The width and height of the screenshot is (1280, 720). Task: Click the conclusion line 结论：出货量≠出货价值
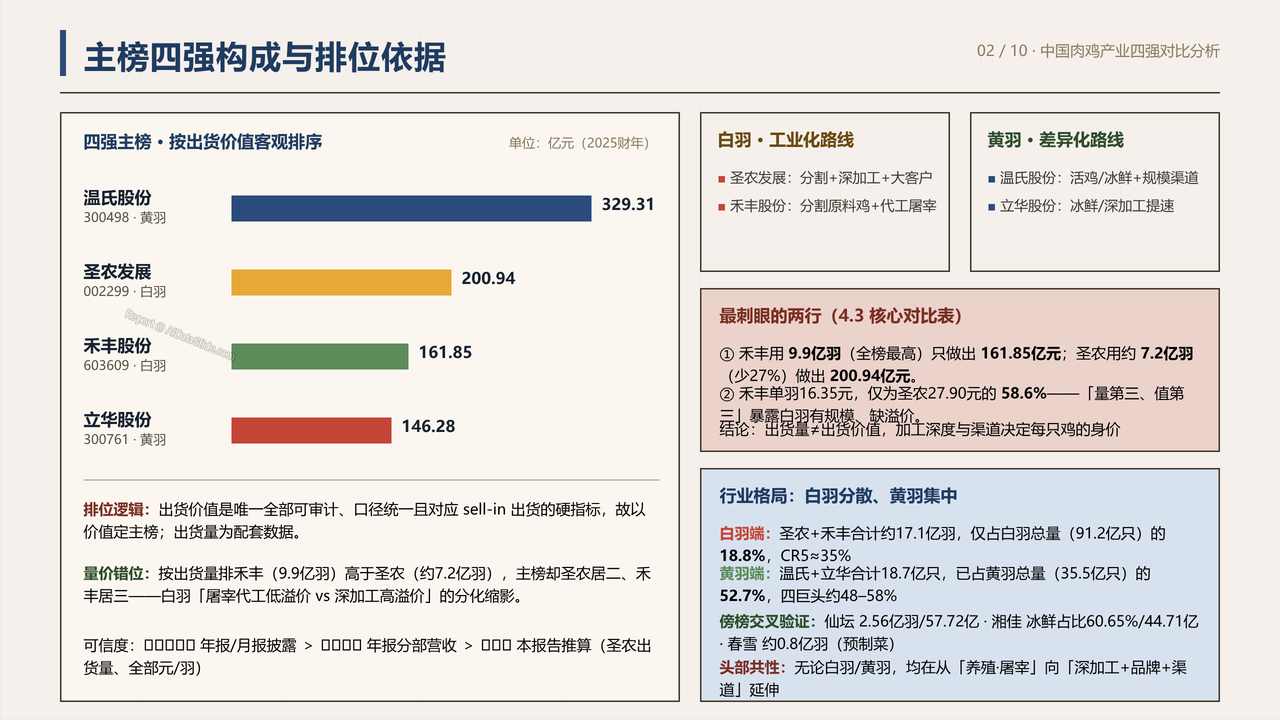coord(920,430)
